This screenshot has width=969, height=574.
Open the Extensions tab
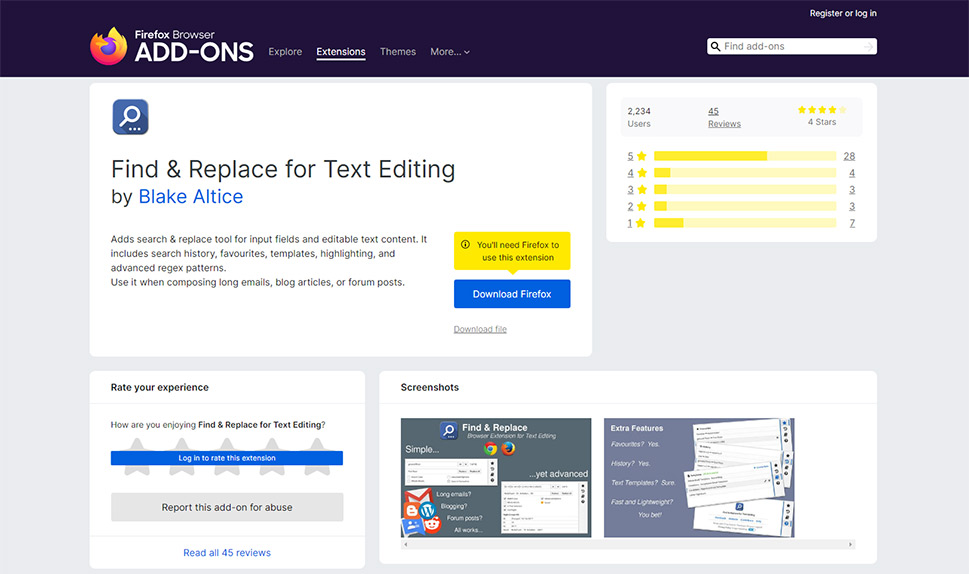coord(341,52)
